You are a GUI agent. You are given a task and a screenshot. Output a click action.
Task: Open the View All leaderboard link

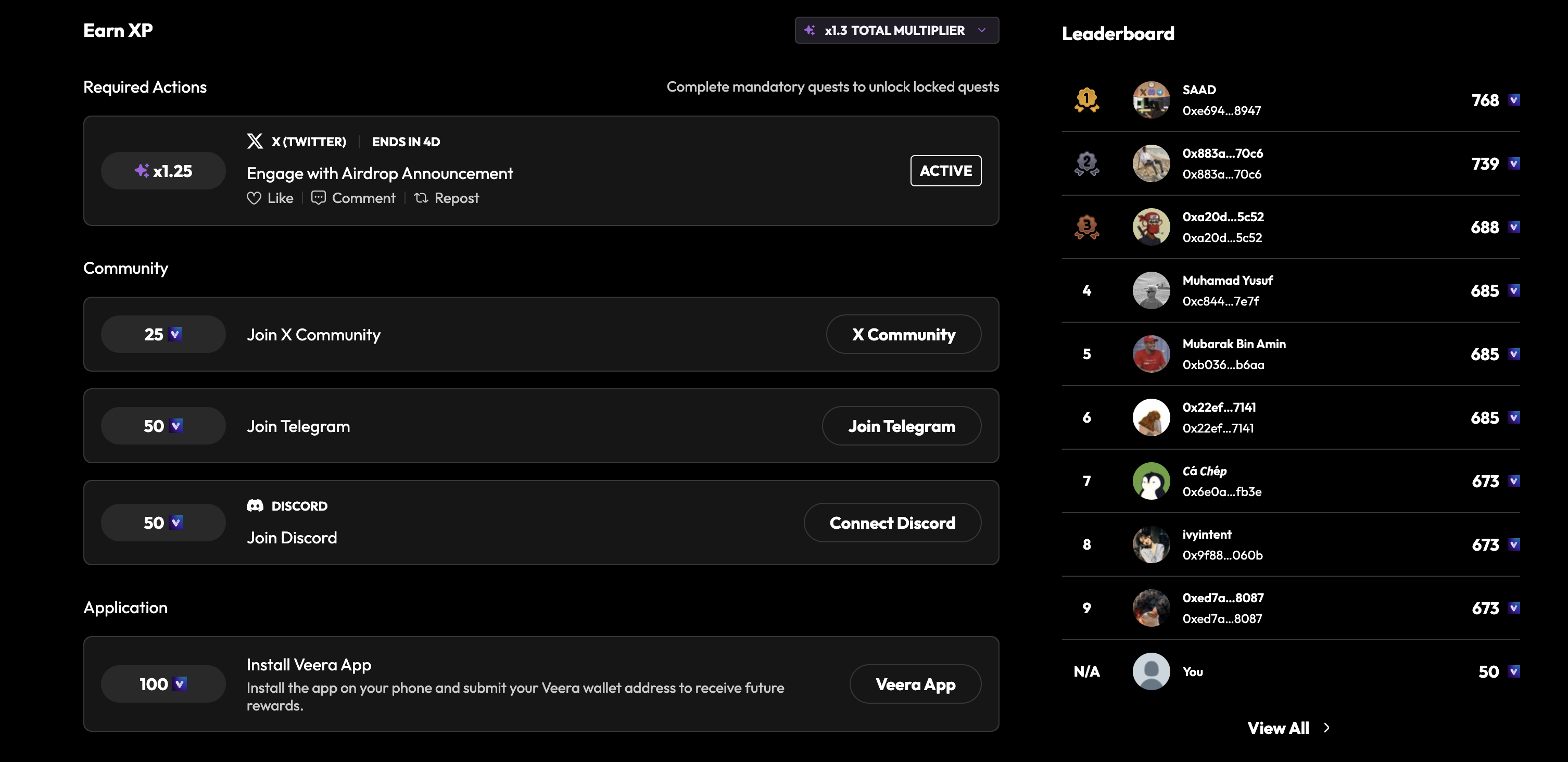pos(1278,728)
